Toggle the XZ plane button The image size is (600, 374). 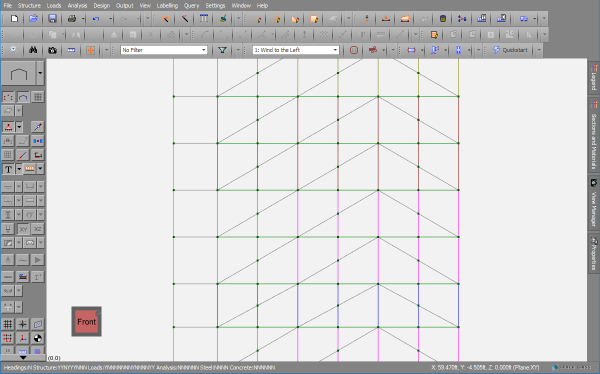[38, 229]
